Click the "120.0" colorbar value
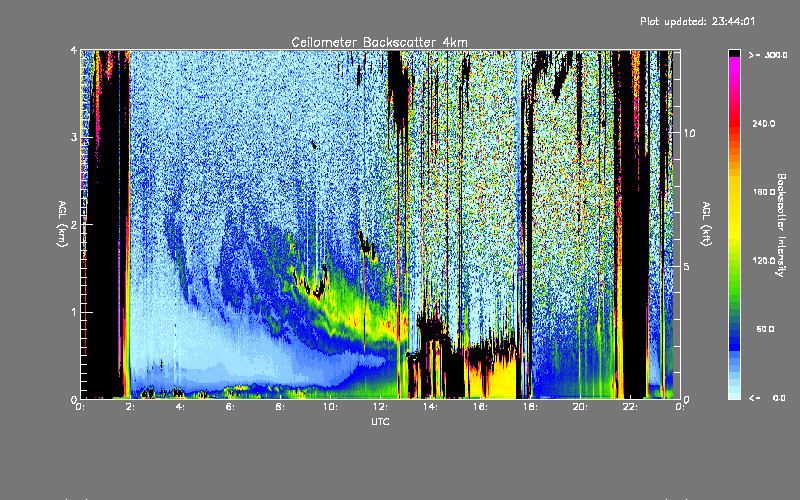This screenshot has width=800, height=500. point(764,261)
